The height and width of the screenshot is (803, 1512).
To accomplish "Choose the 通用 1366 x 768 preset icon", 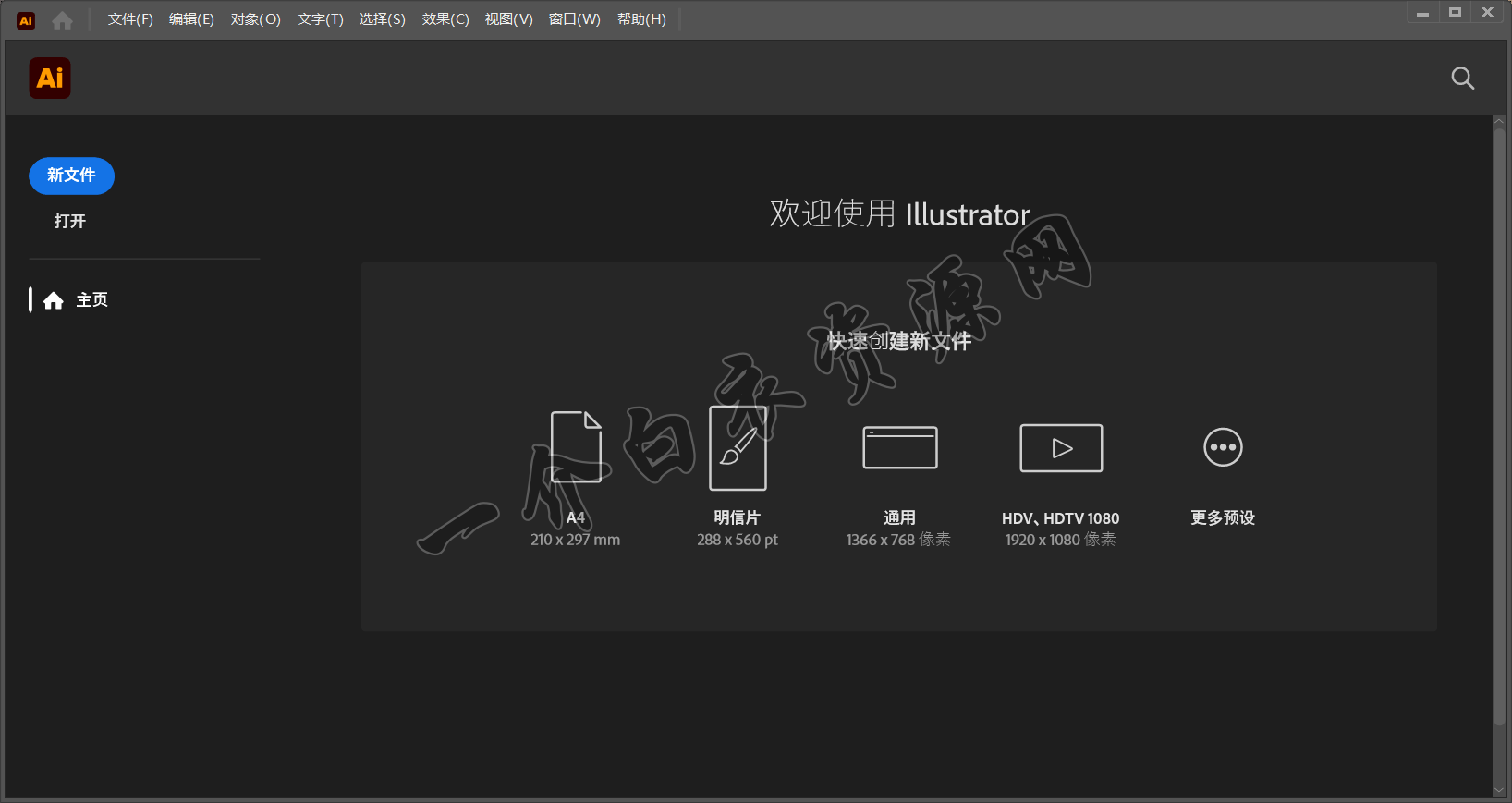I will [899, 448].
